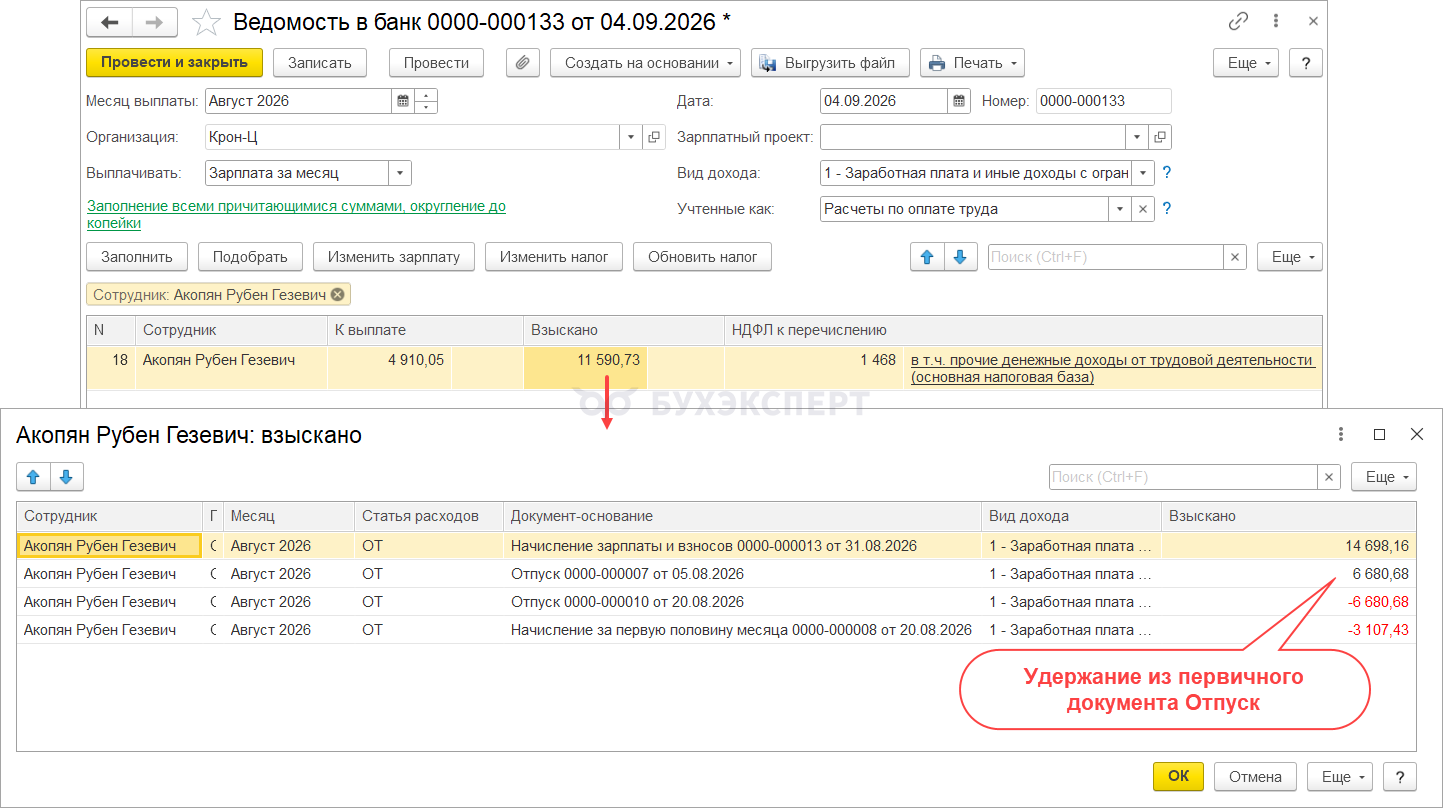This screenshot has height=808, width=1443.
Task: Open the Организация record with the open icon
Action: (x=655, y=137)
